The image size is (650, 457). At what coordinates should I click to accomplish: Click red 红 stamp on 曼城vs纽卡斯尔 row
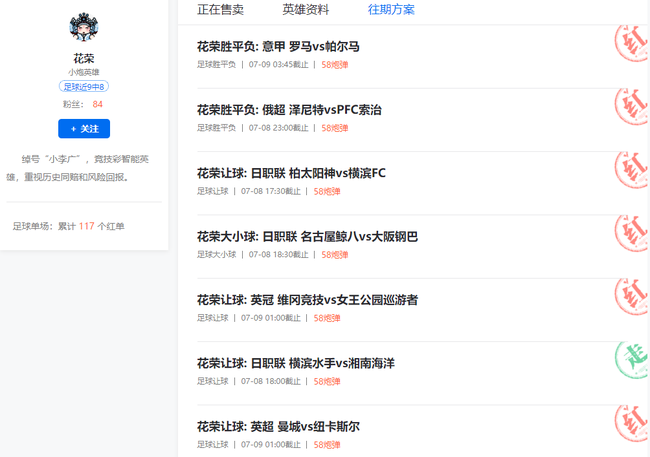click(631, 423)
